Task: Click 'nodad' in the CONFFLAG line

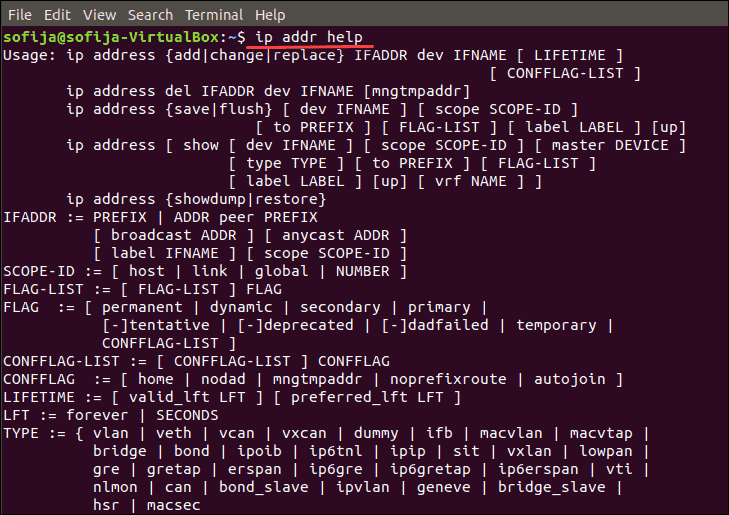Action: pyautogui.click(x=223, y=379)
